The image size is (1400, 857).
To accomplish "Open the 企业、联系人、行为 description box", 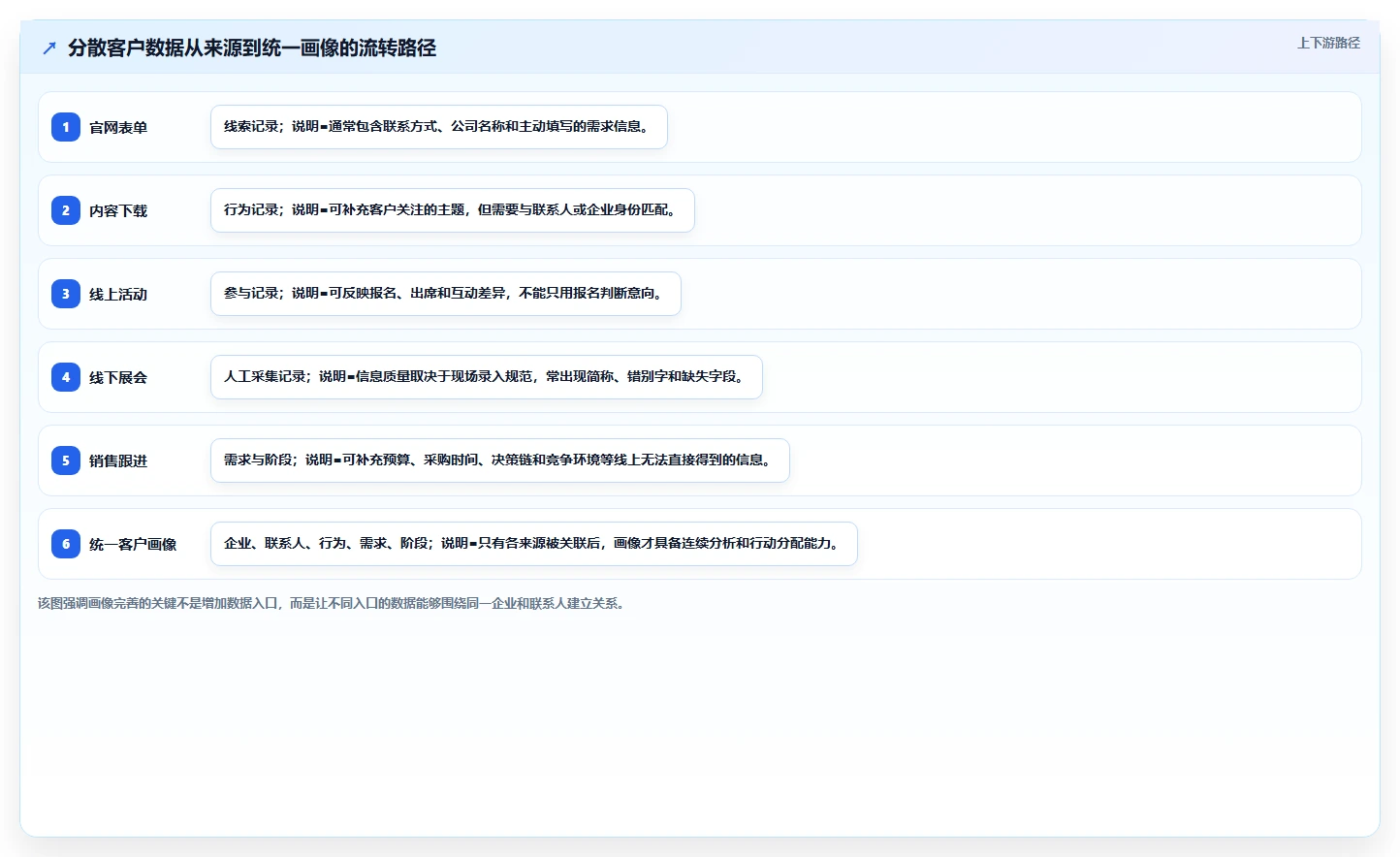I will click(534, 544).
